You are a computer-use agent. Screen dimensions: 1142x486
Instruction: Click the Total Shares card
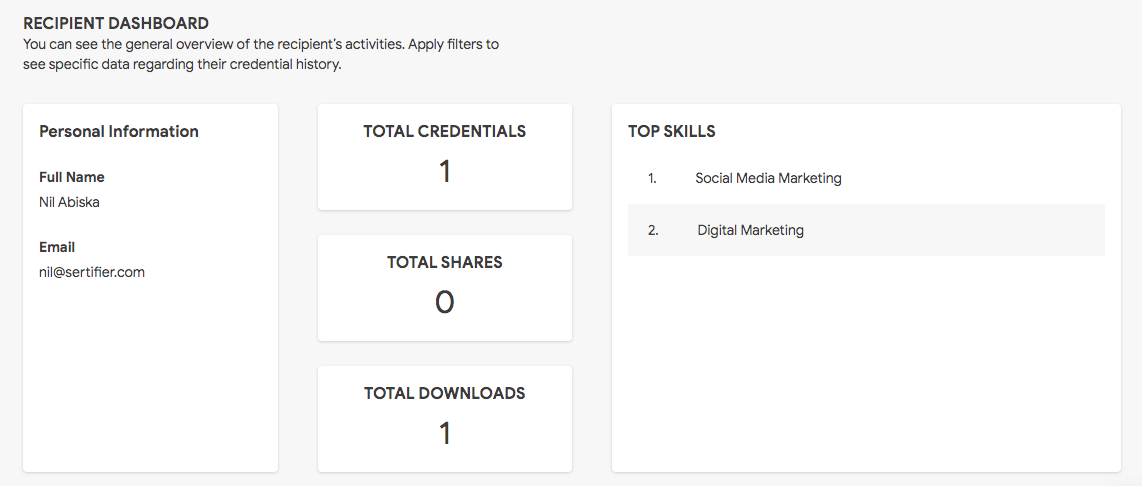(x=444, y=288)
